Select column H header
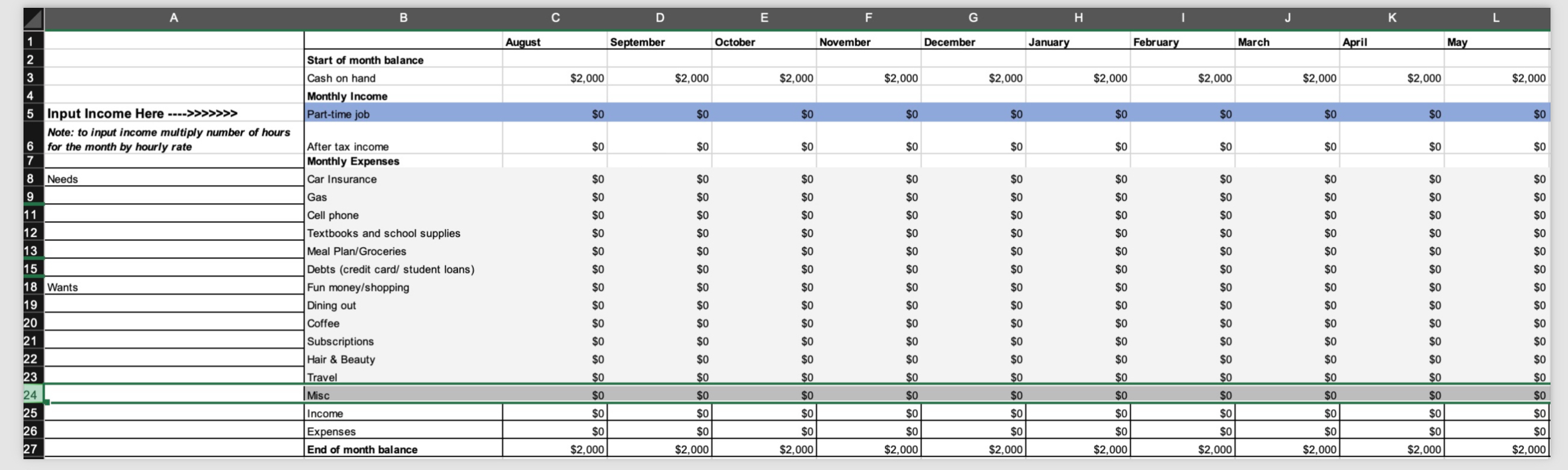 (x=1078, y=18)
